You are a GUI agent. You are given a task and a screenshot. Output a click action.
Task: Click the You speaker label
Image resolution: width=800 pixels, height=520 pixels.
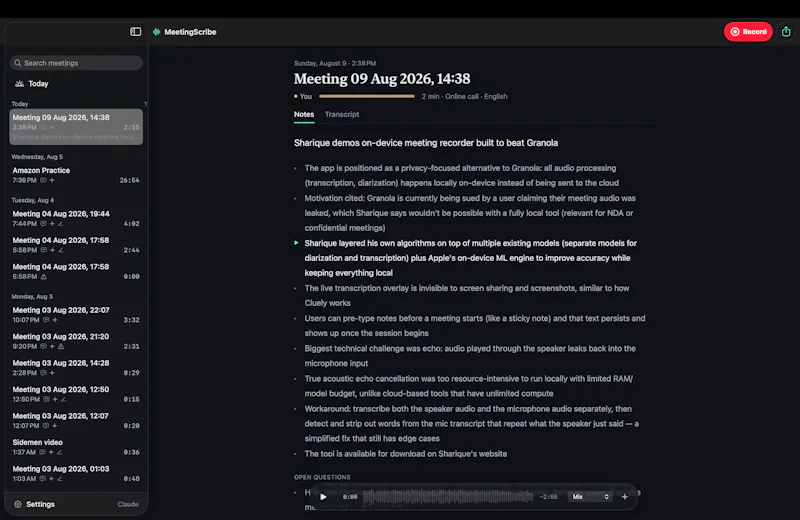[306, 96]
